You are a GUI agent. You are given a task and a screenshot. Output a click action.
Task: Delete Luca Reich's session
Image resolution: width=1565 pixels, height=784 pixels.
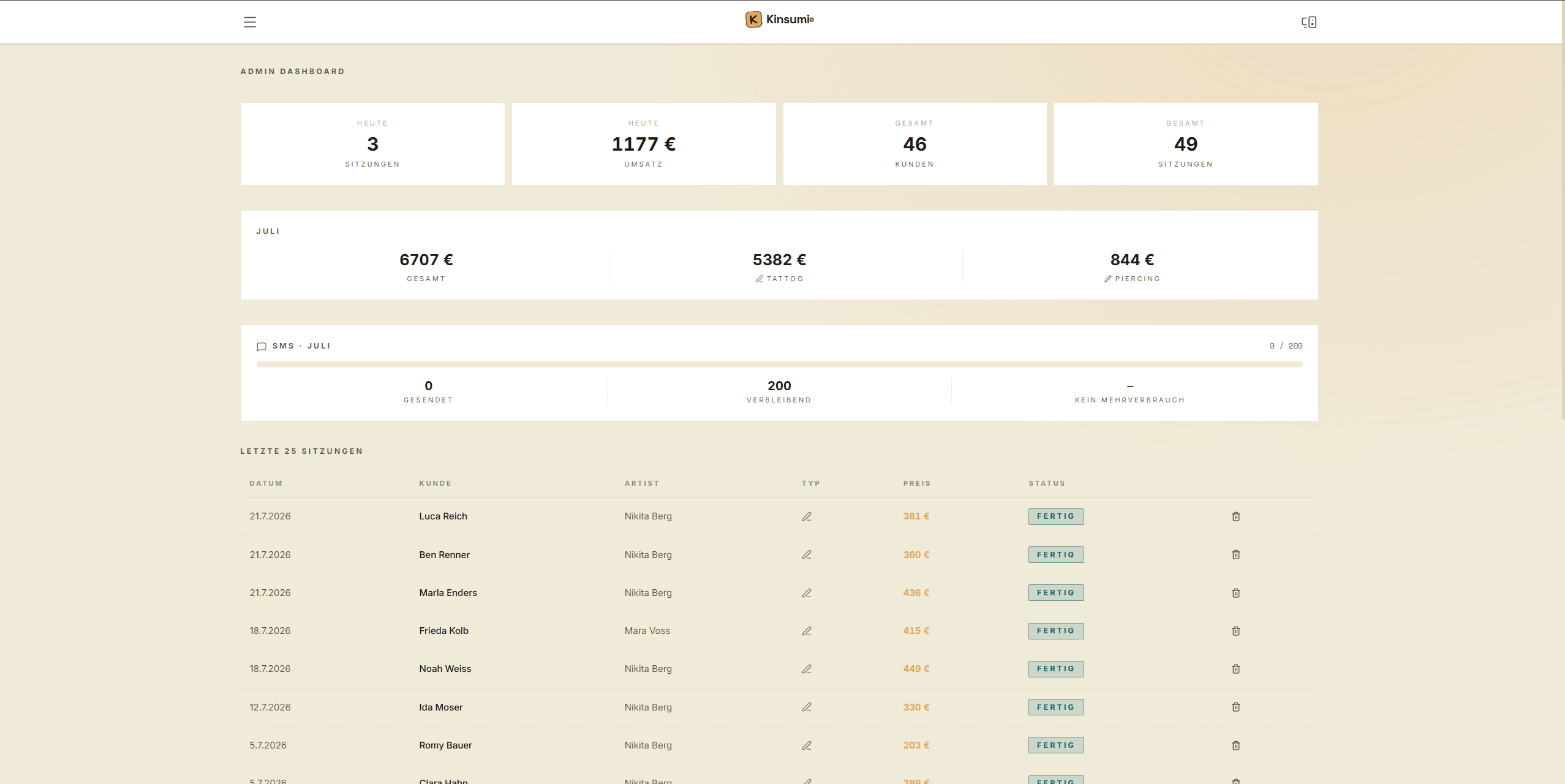point(1236,516)
